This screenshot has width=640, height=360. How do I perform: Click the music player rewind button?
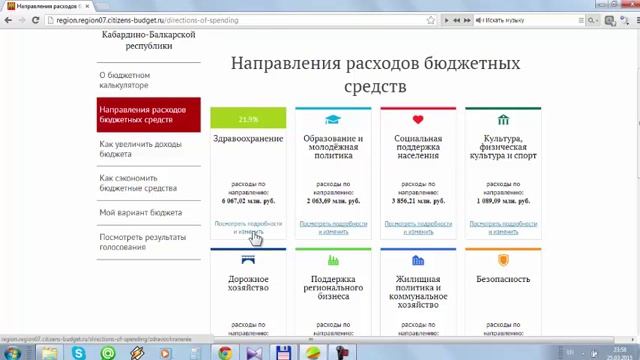pyautogui.click(x=456, y=20)
